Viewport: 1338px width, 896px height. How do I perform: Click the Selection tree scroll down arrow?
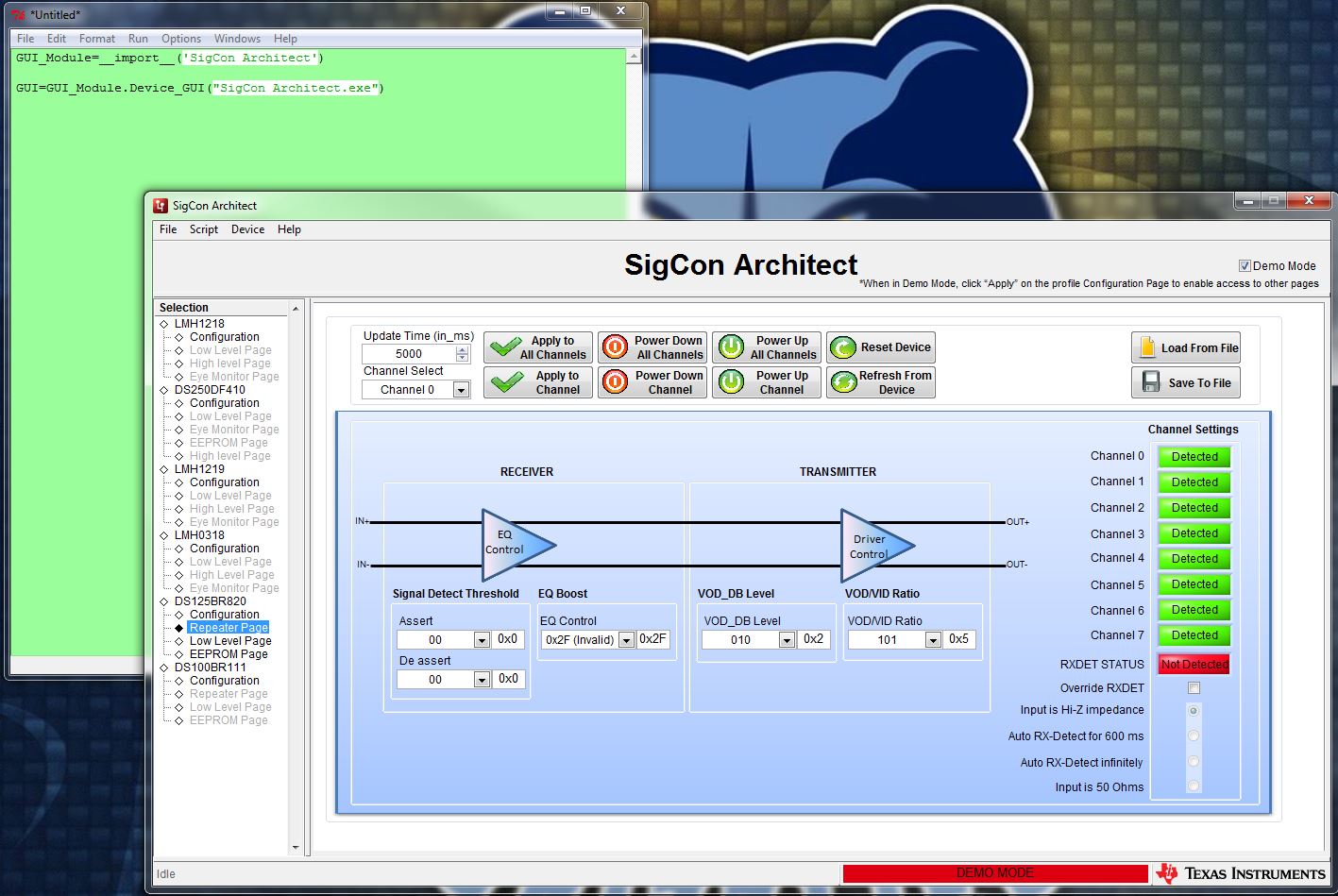tap(296, 848)
